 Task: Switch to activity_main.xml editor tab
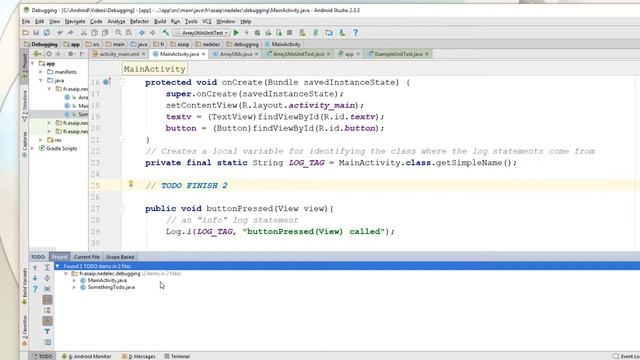tap(119, 54)
